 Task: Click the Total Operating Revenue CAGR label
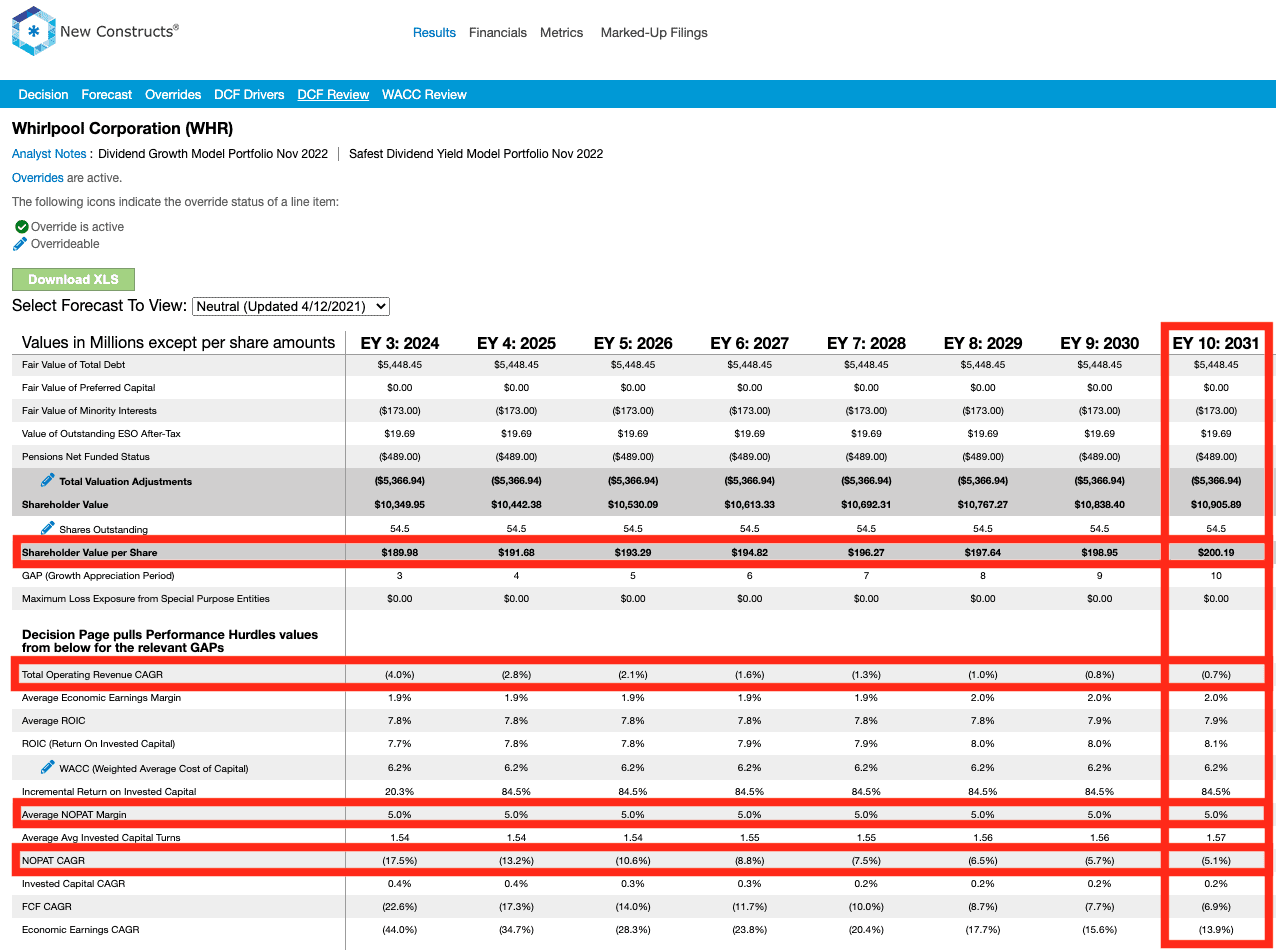point(92,675)
